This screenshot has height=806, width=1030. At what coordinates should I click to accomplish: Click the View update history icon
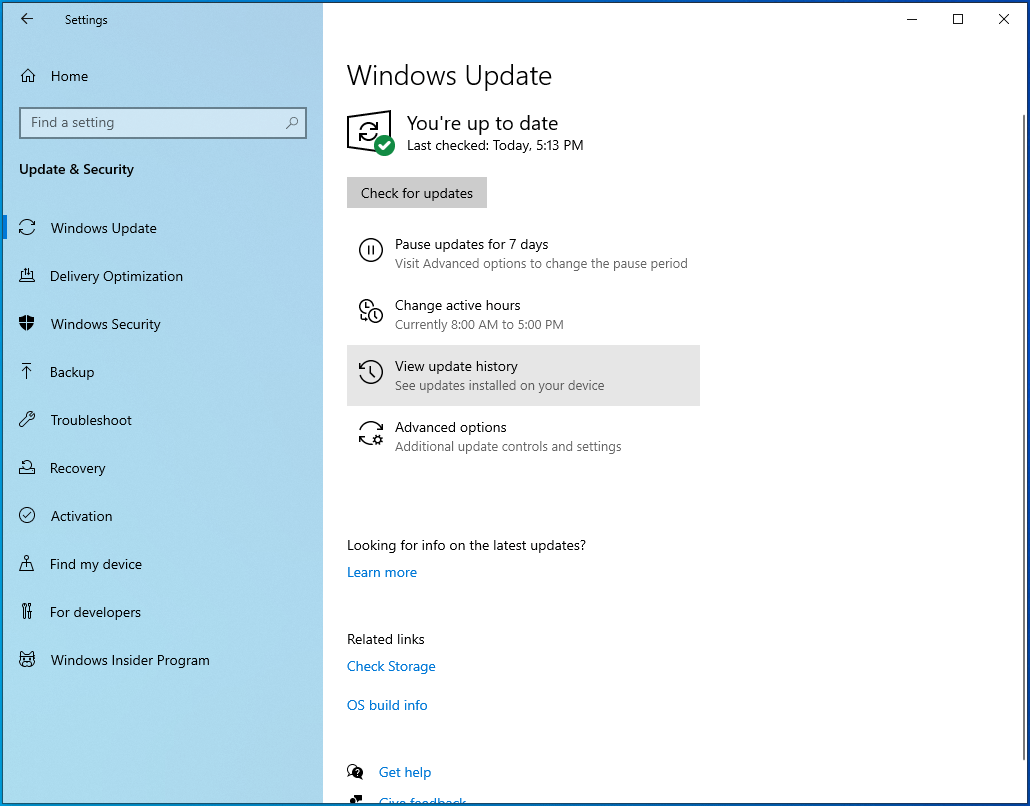370,373
